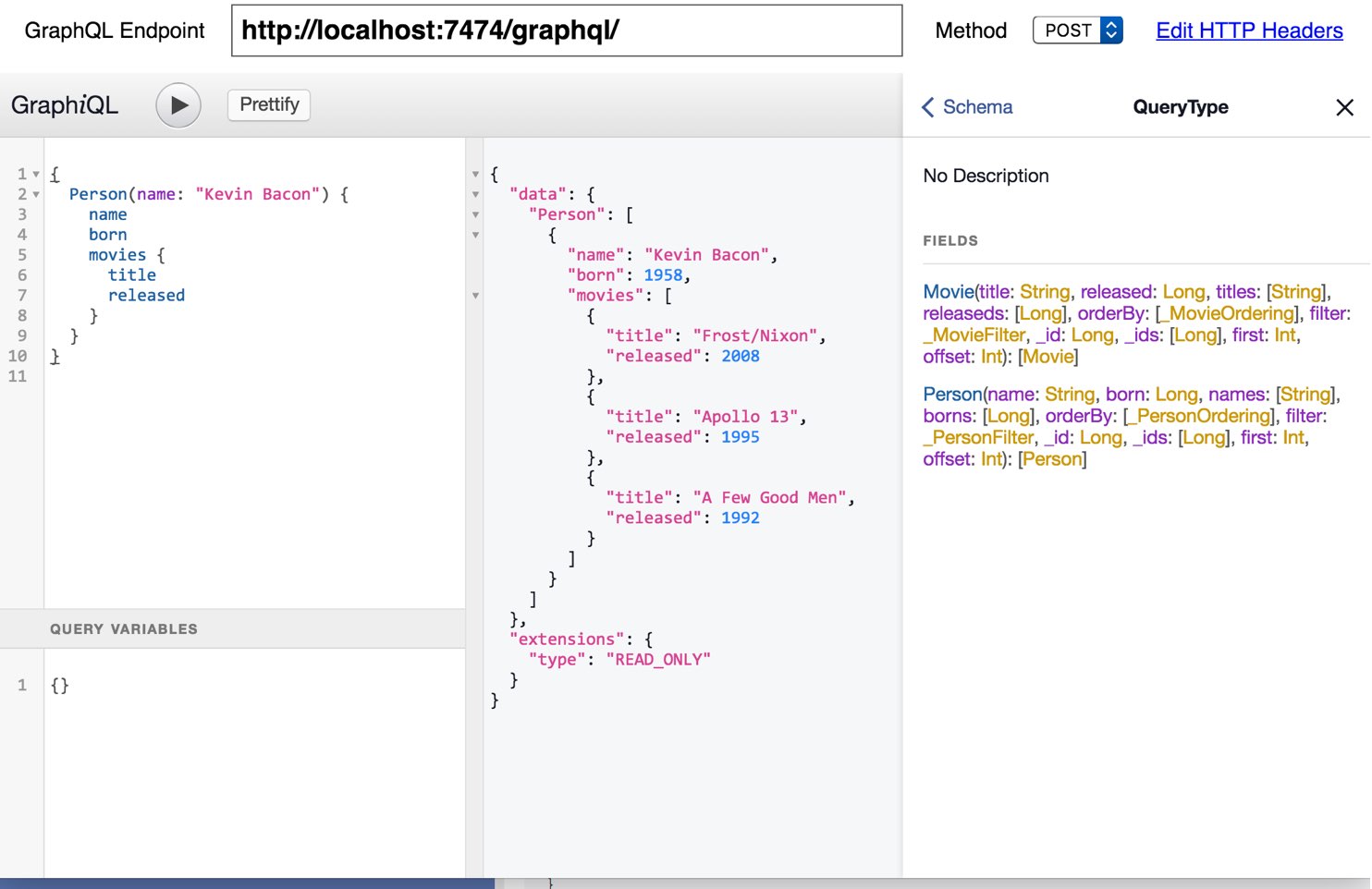Click the 'released' field in the query editor
The width and height of the screenshot is (1372, 889).
pyautogui.click(x=146, y=296)
